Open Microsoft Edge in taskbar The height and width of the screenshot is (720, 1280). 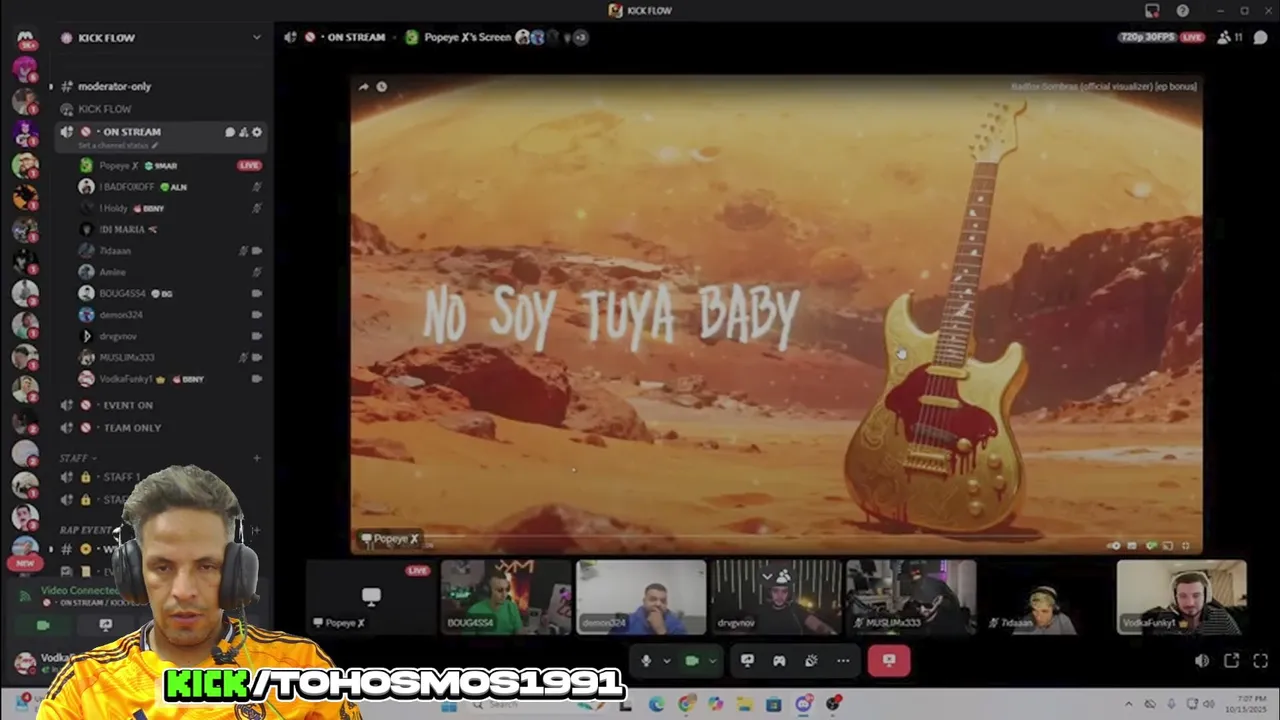click(x=656, y=705)
